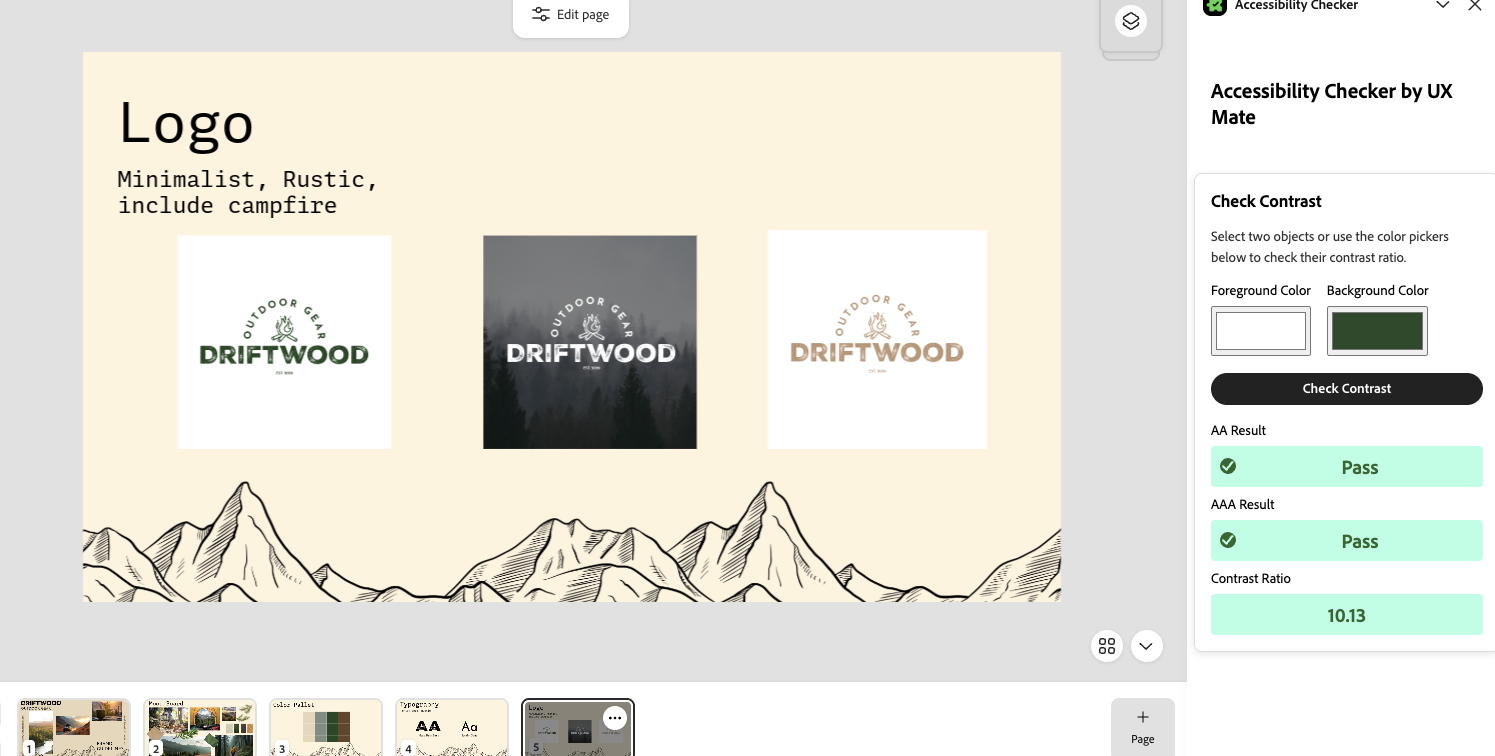
Task: Open the Driftwood cover page
Action: coord(74,727)
